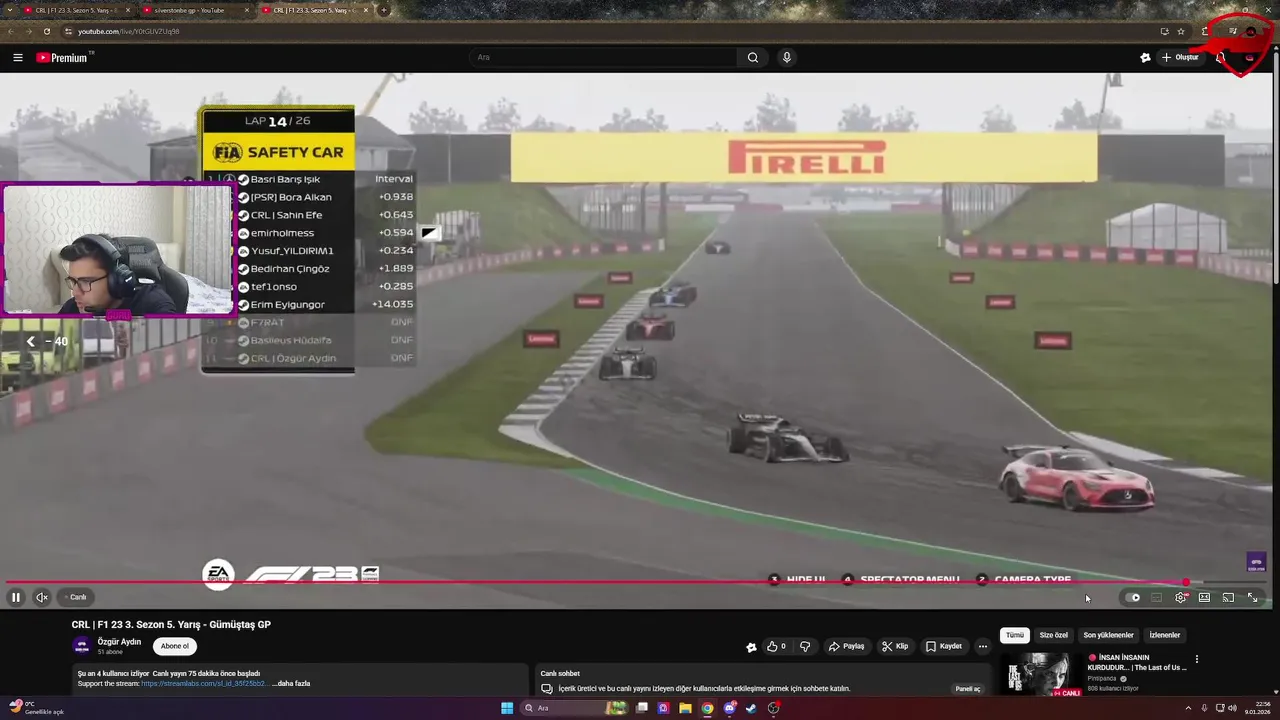Bookmark this page with star icon
The image size is (1280, 720).
click(x=1181, y=31)
